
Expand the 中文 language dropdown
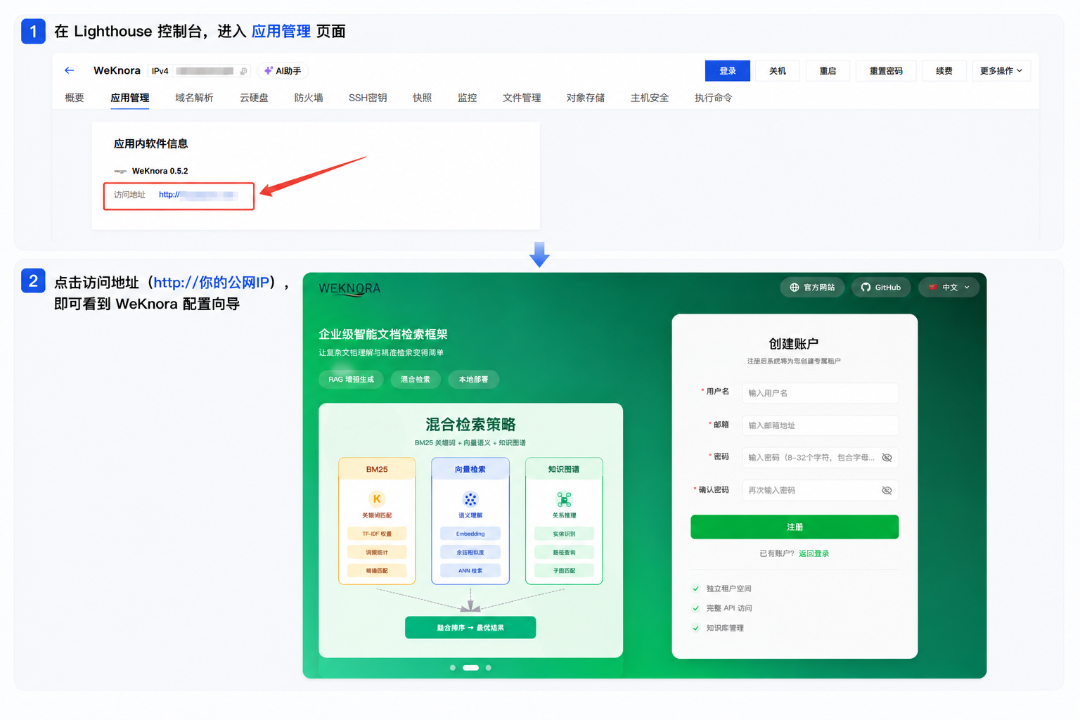948,287
